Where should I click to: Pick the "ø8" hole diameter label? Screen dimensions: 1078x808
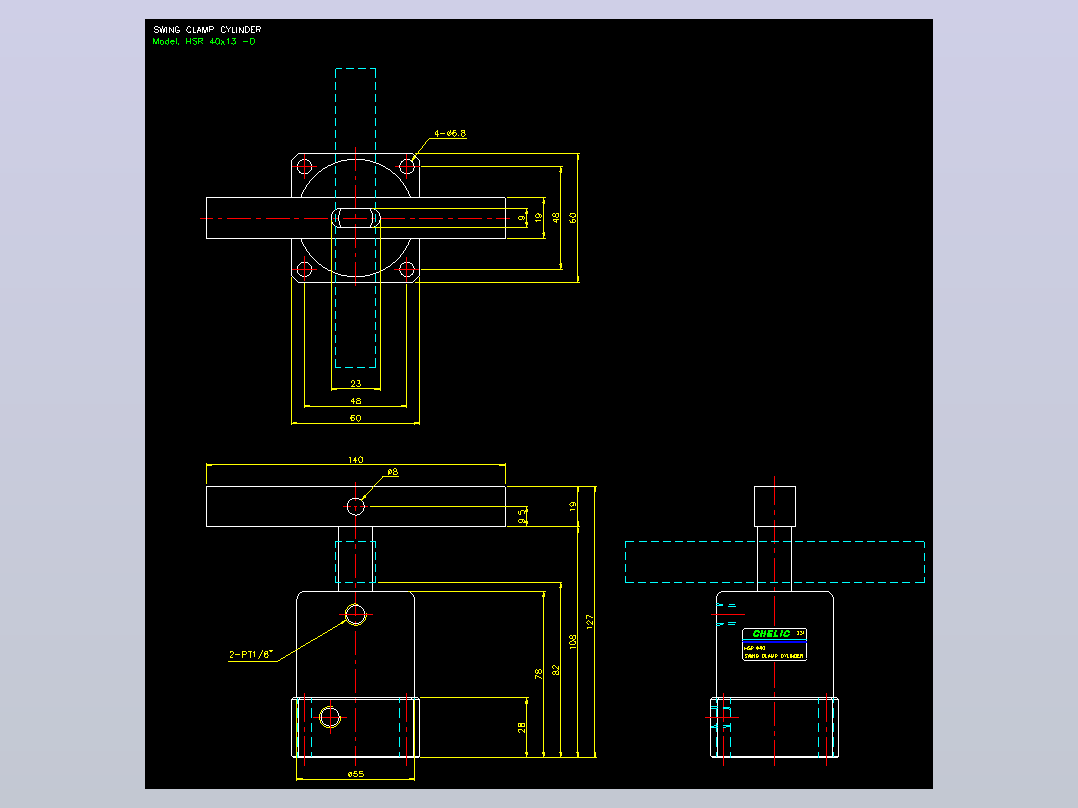point(393,472)
